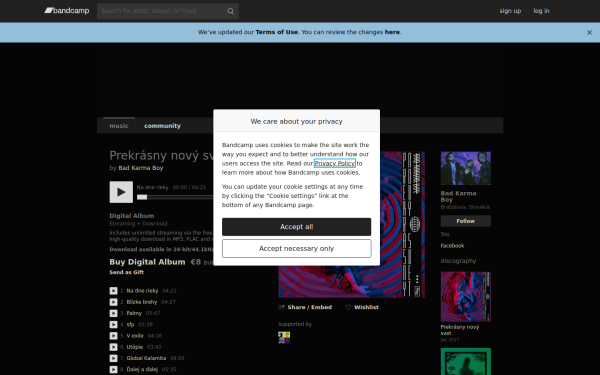Open the Privacy Policy link
This screenshot has height=375, width=600.
[x=335, y=163]
